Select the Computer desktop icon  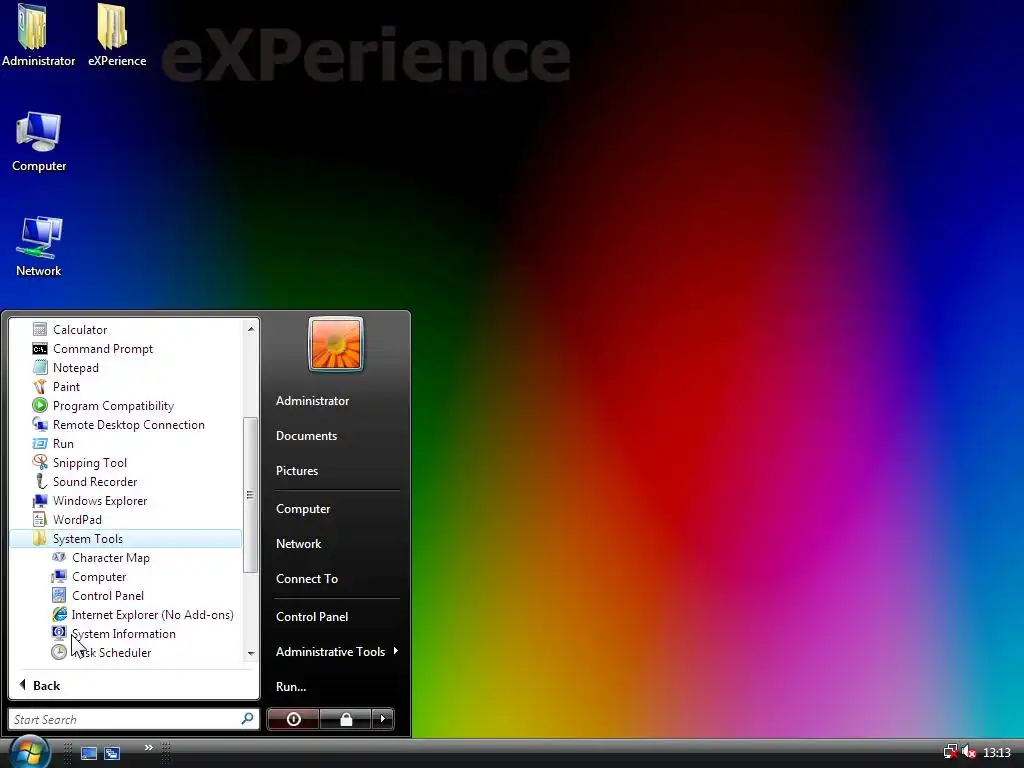click(39, 142)
